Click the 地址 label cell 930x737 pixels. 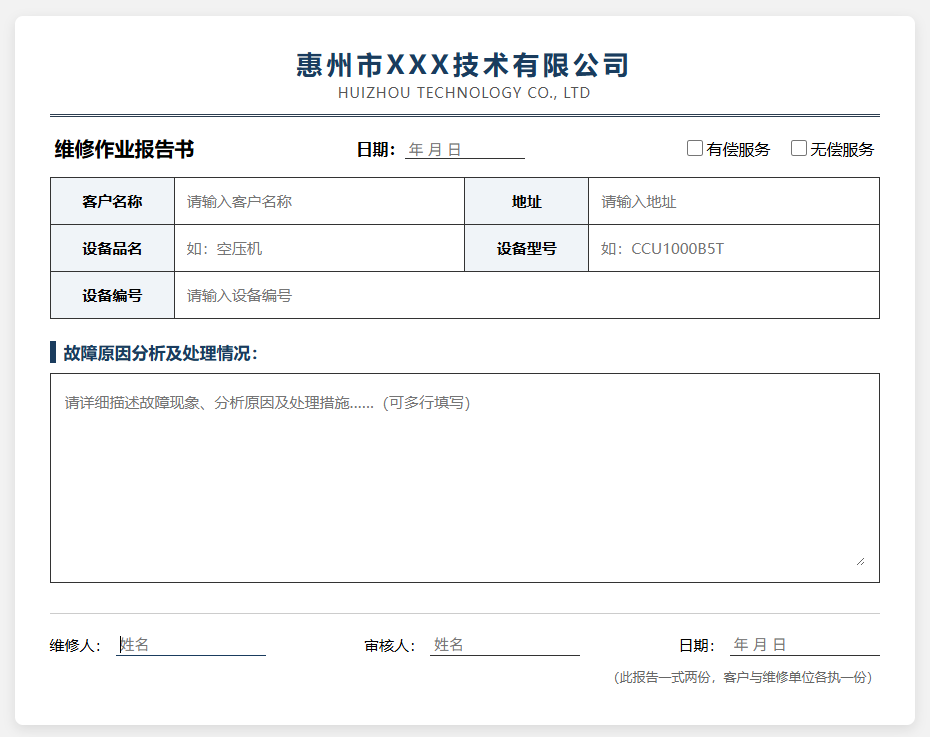[526, 201]
